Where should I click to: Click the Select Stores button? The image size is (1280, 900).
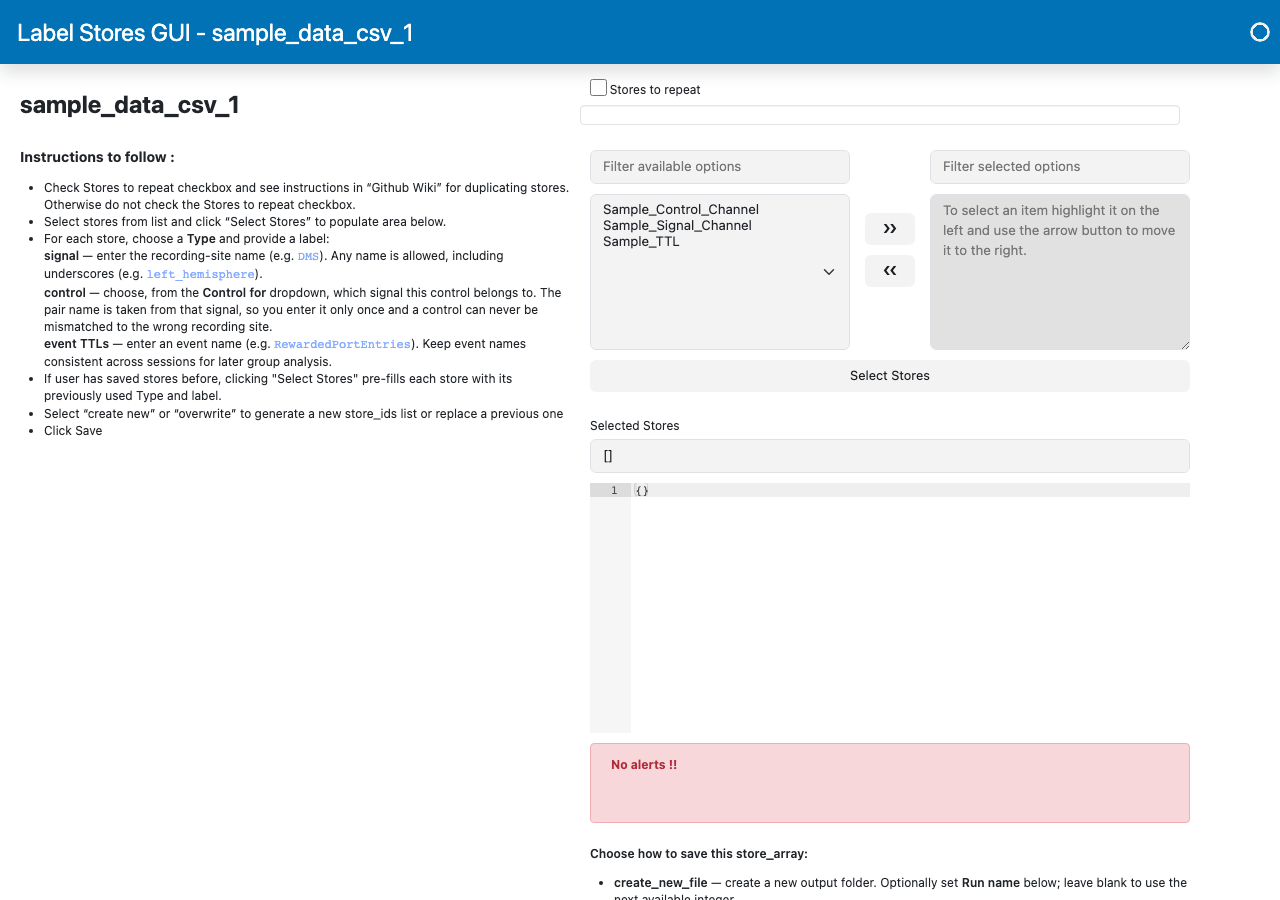pos(890,376)
